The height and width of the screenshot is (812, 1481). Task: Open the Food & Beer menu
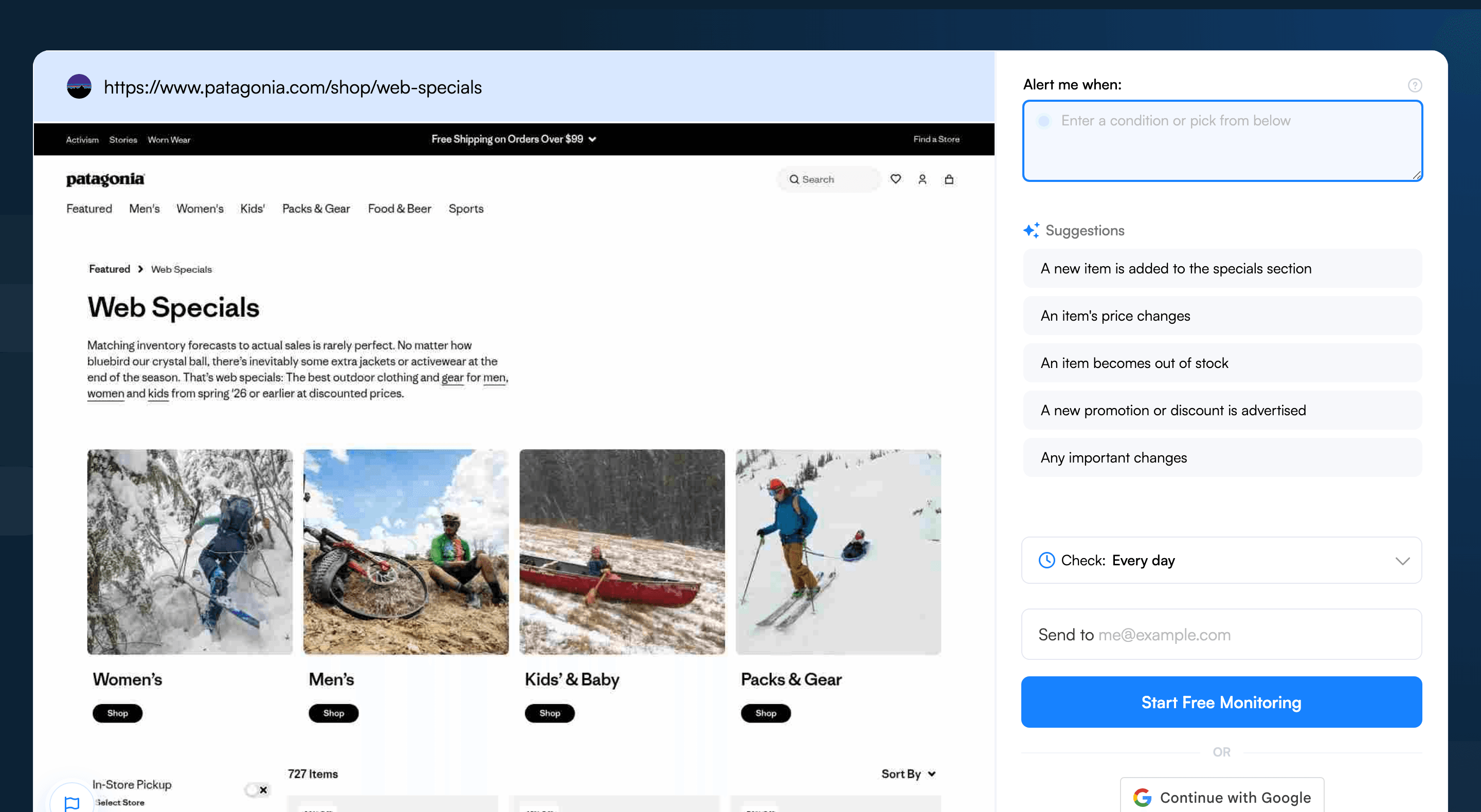point(400,209)
